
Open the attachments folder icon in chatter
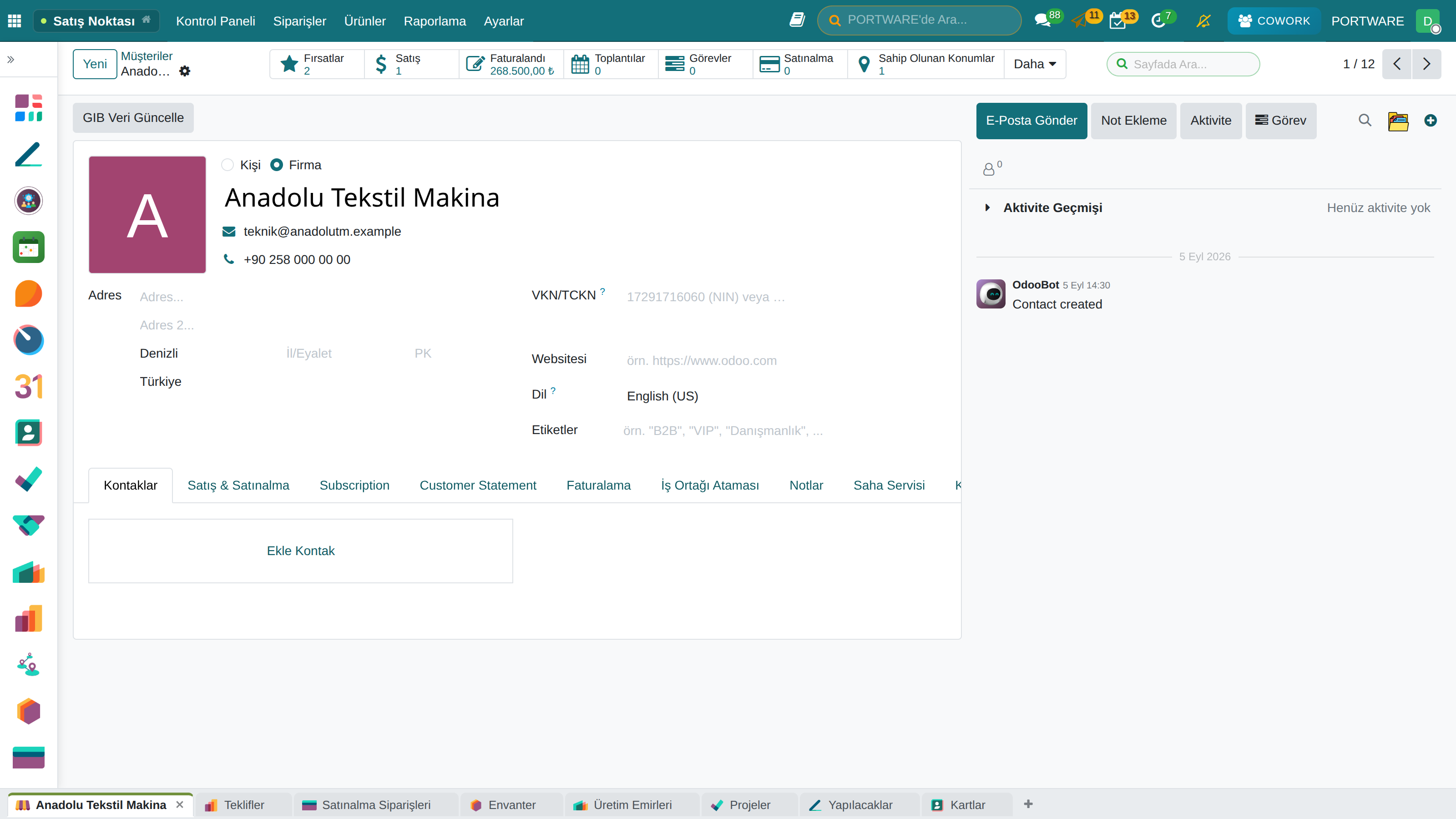tap(1398, 121)
